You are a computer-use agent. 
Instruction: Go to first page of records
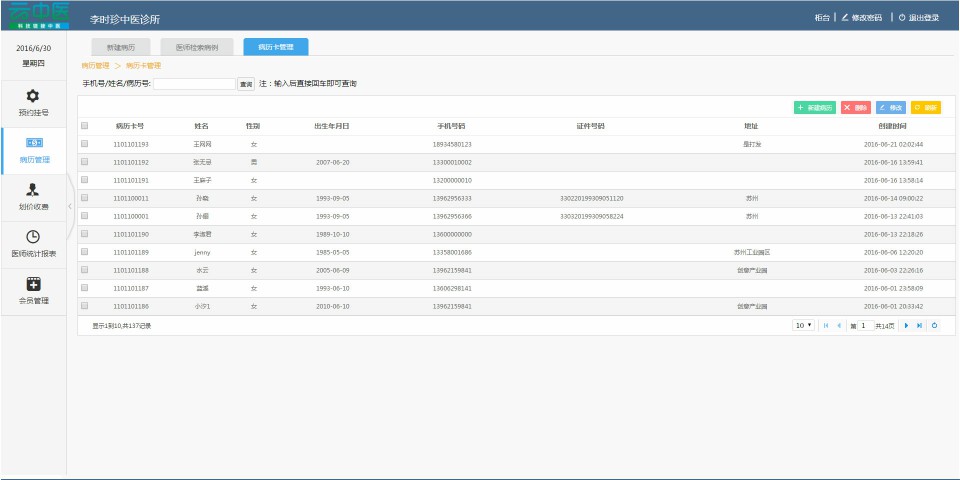(826, 326)
